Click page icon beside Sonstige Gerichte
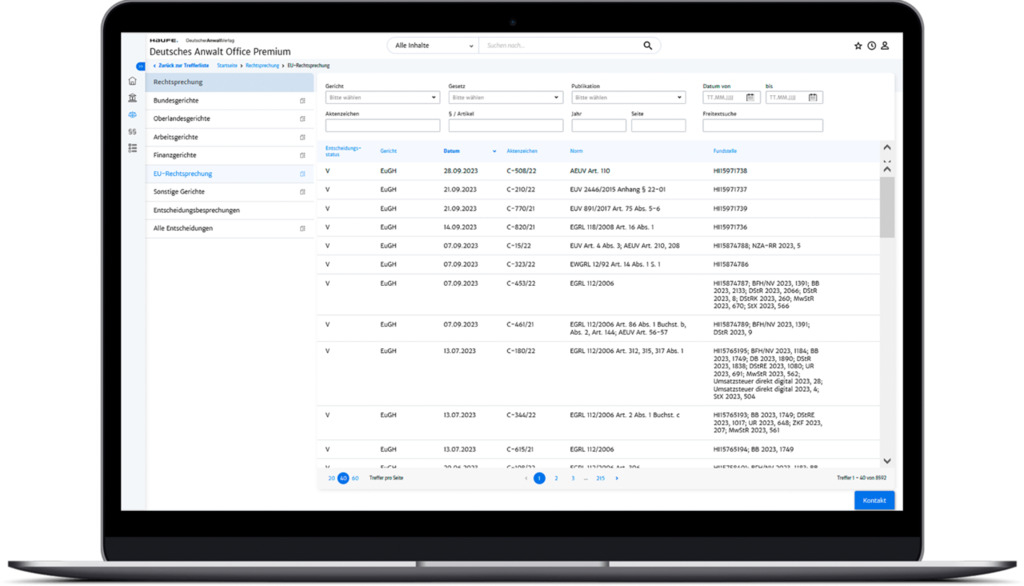The image size is (1024, 586). (x=302, y=192)
